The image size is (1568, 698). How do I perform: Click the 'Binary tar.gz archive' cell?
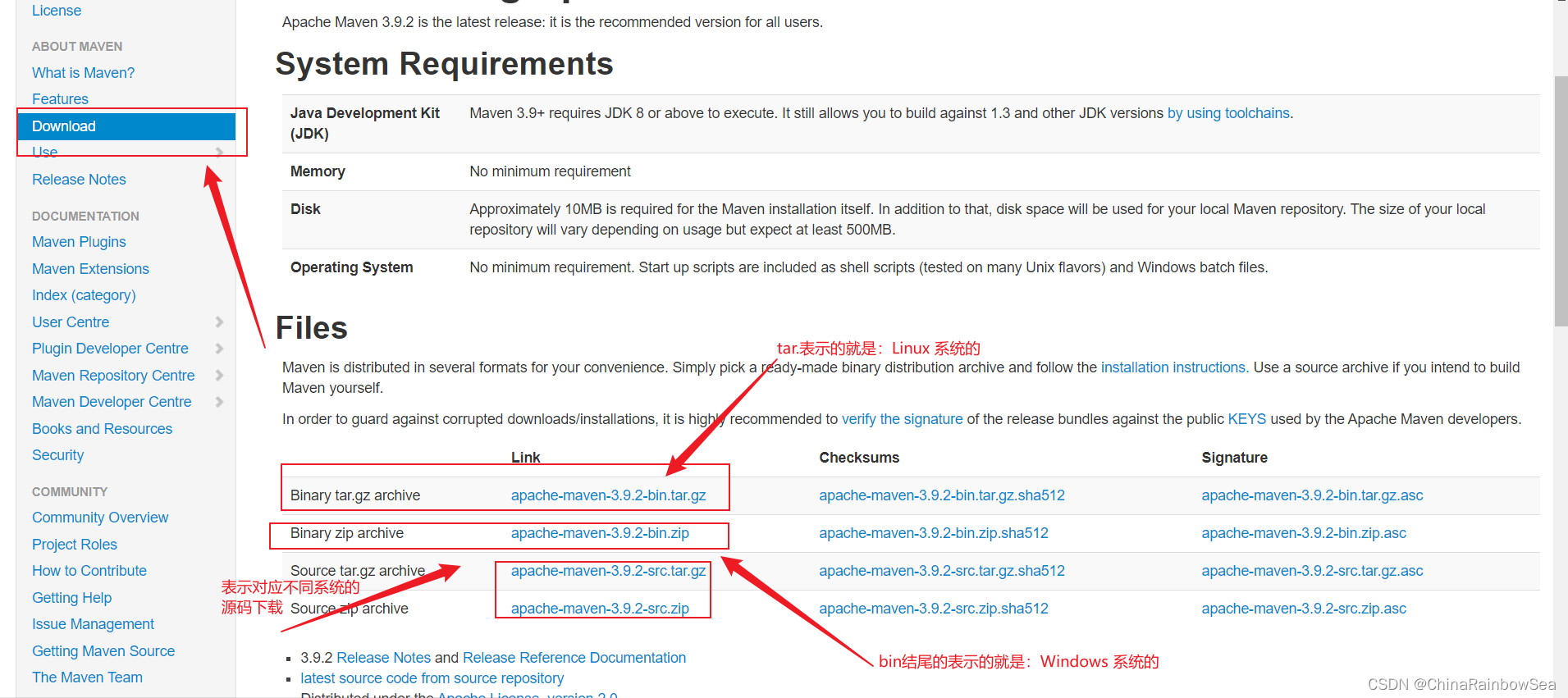click(355, 495)
